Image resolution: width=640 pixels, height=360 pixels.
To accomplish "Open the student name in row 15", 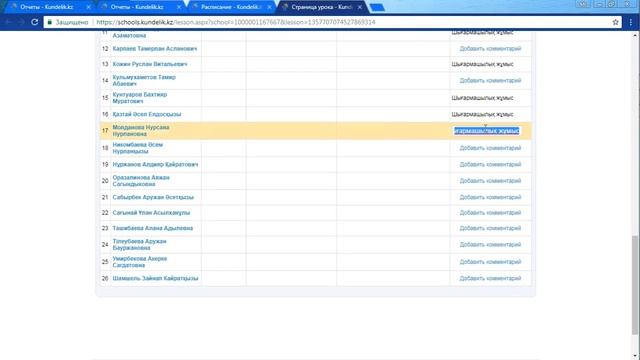I will (x=140, y=98).
